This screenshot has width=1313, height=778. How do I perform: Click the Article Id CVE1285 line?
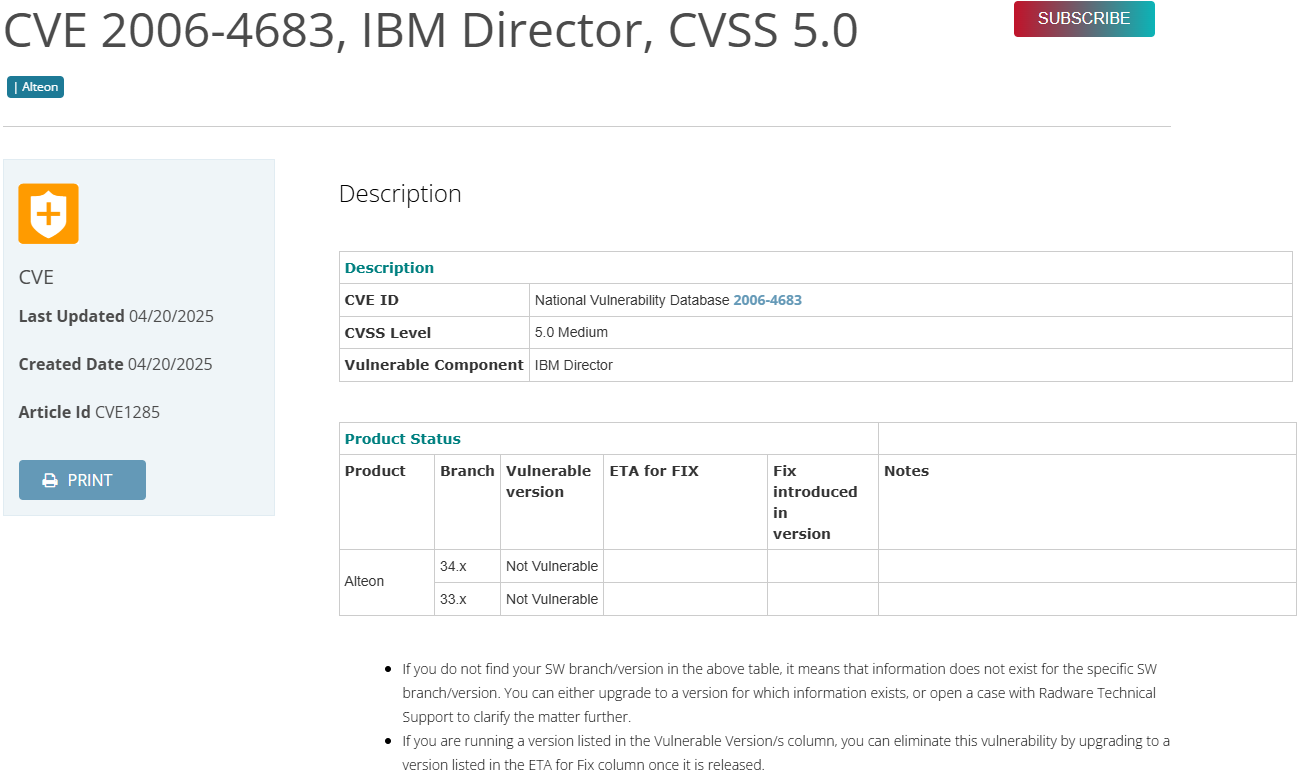[89, 412]
